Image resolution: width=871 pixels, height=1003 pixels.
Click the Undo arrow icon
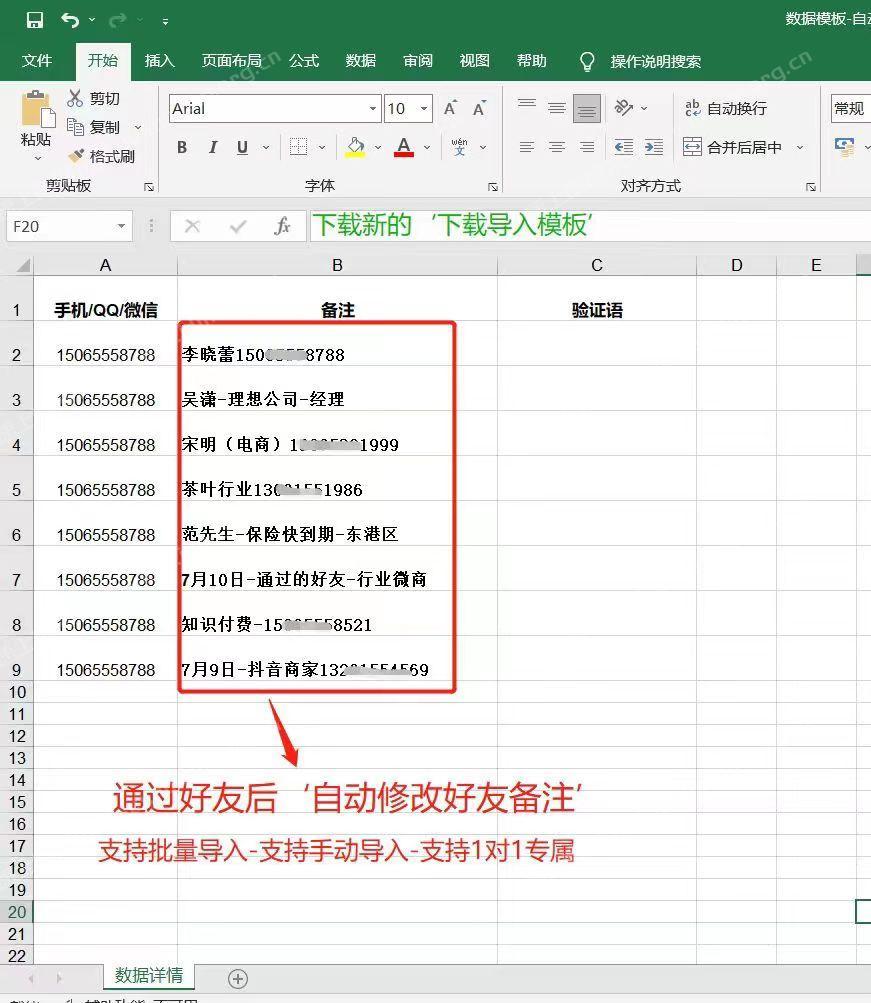[70, 20]
